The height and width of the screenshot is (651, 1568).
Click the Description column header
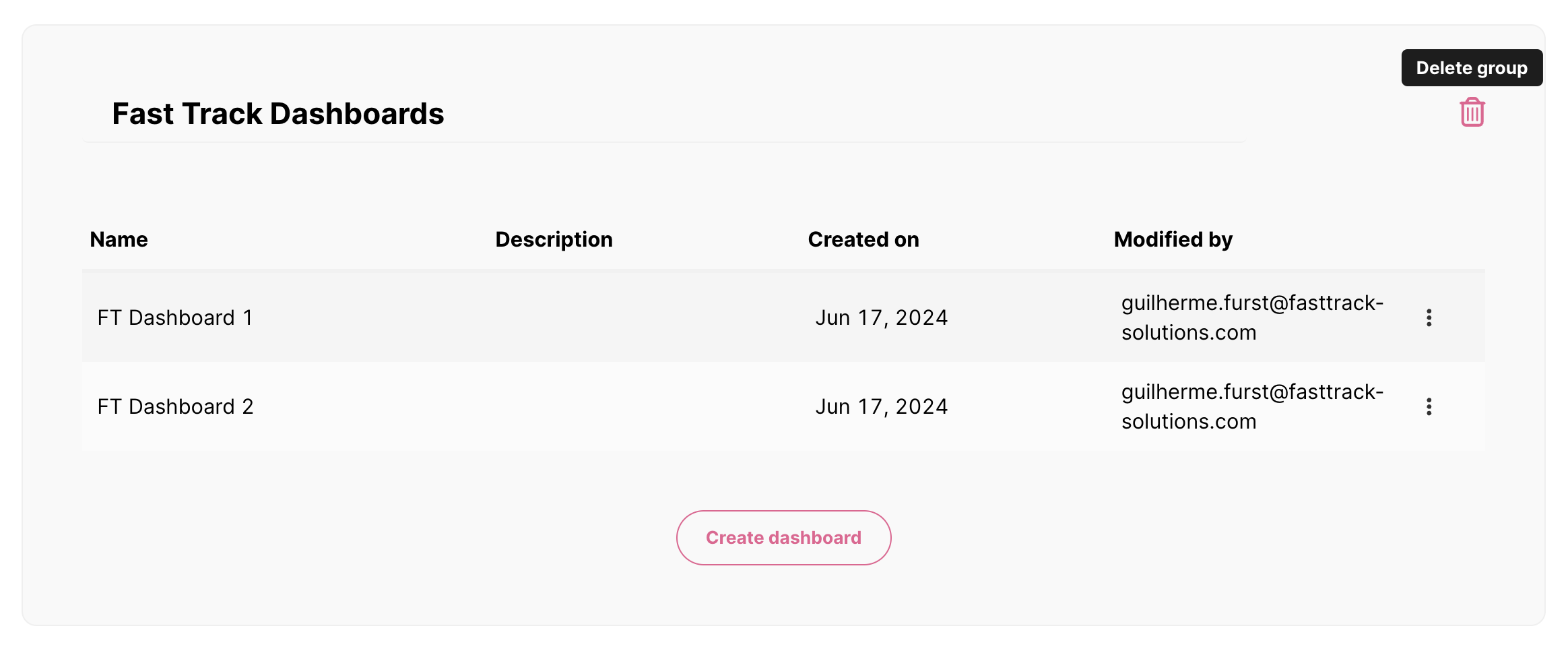[x=554, y=240]
